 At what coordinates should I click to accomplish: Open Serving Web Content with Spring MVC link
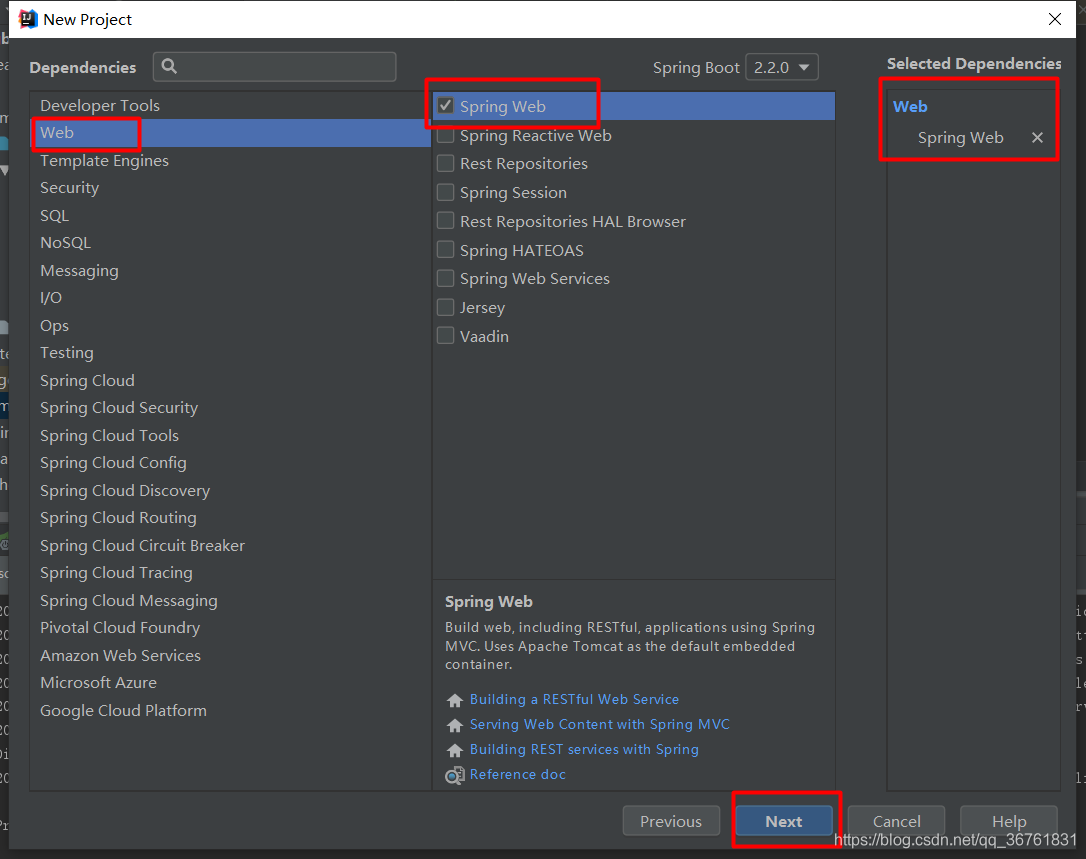point(600,724)
